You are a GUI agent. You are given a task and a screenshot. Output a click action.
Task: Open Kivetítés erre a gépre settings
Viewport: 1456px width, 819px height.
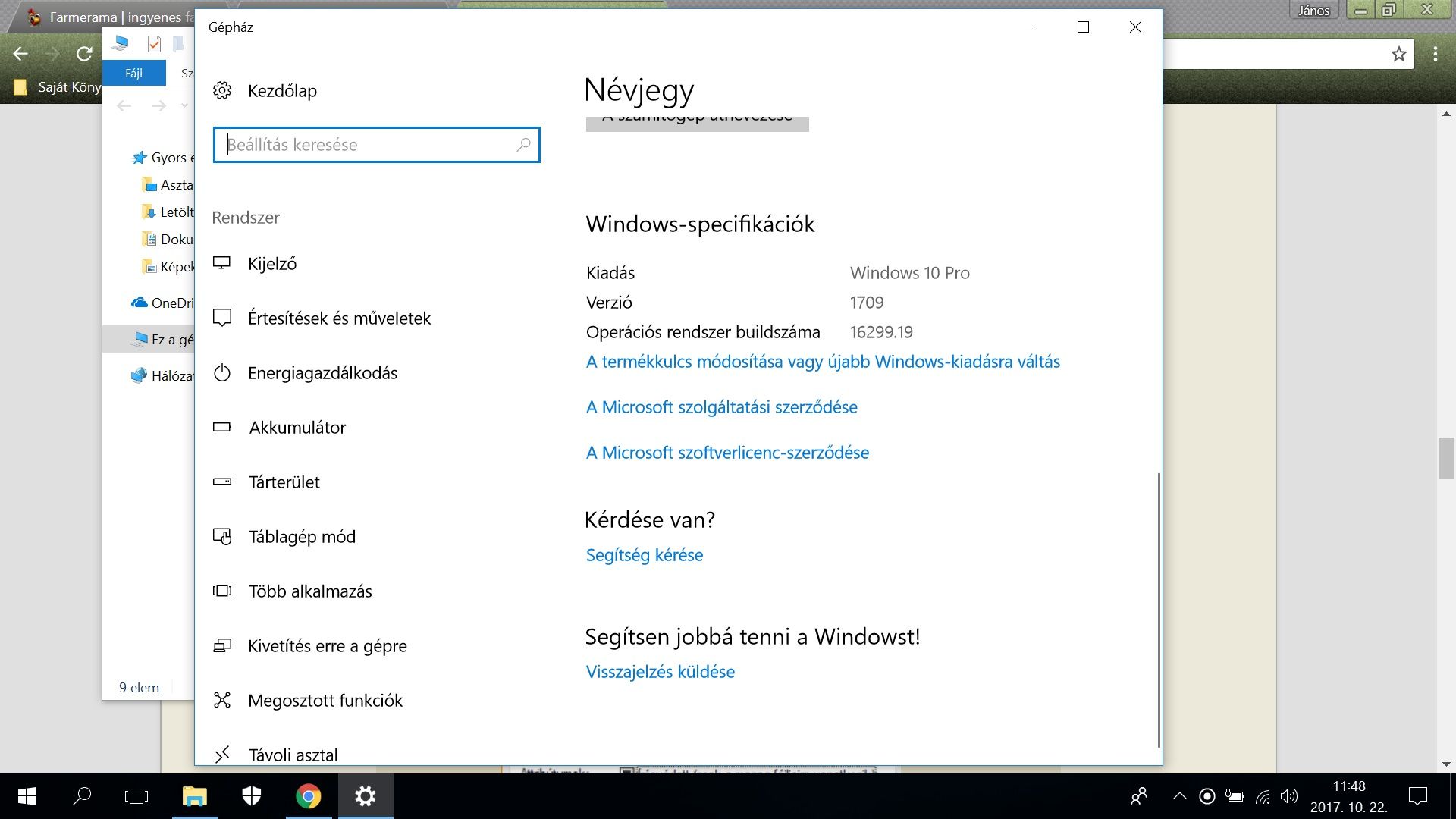click(327, 646)
